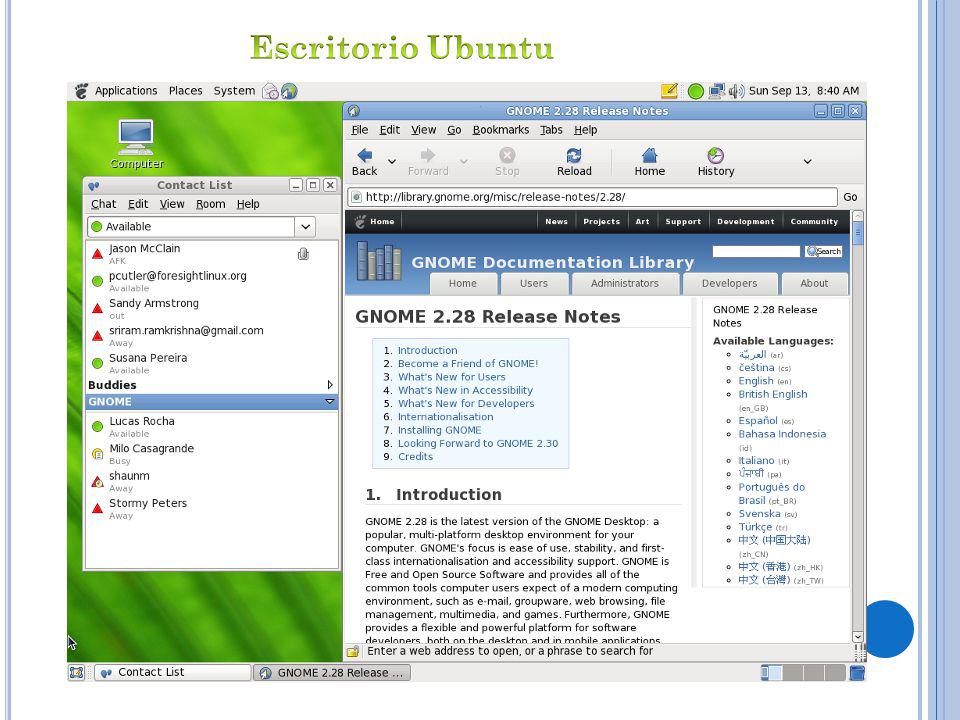
Task: Select contact Sandy Armstrong
Action: [x=211, y=309]
